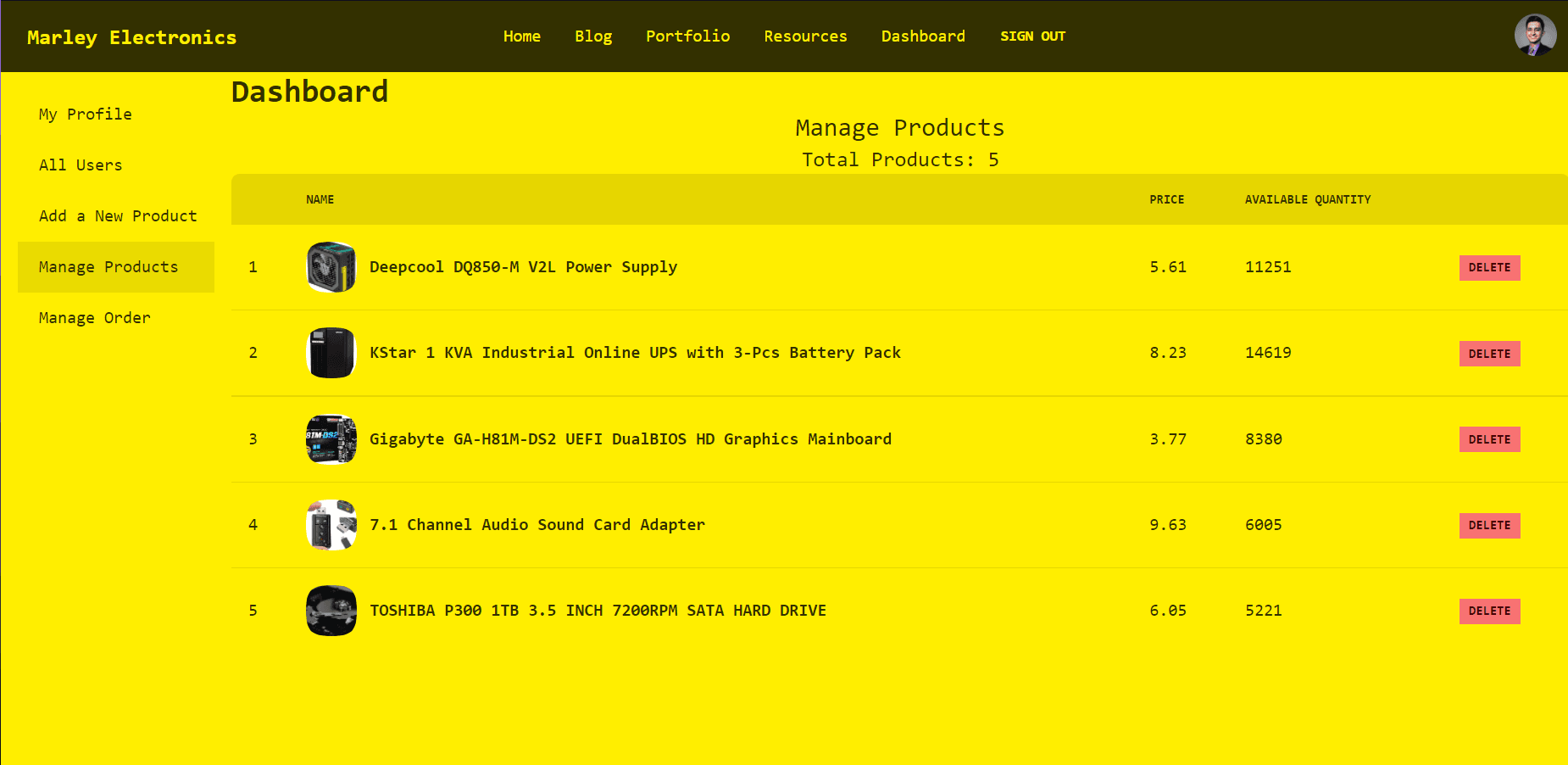Click the quantity value 5221
Image resolution: width=1568 pixels, height=765 pixels.
(x=1264, y=611)
